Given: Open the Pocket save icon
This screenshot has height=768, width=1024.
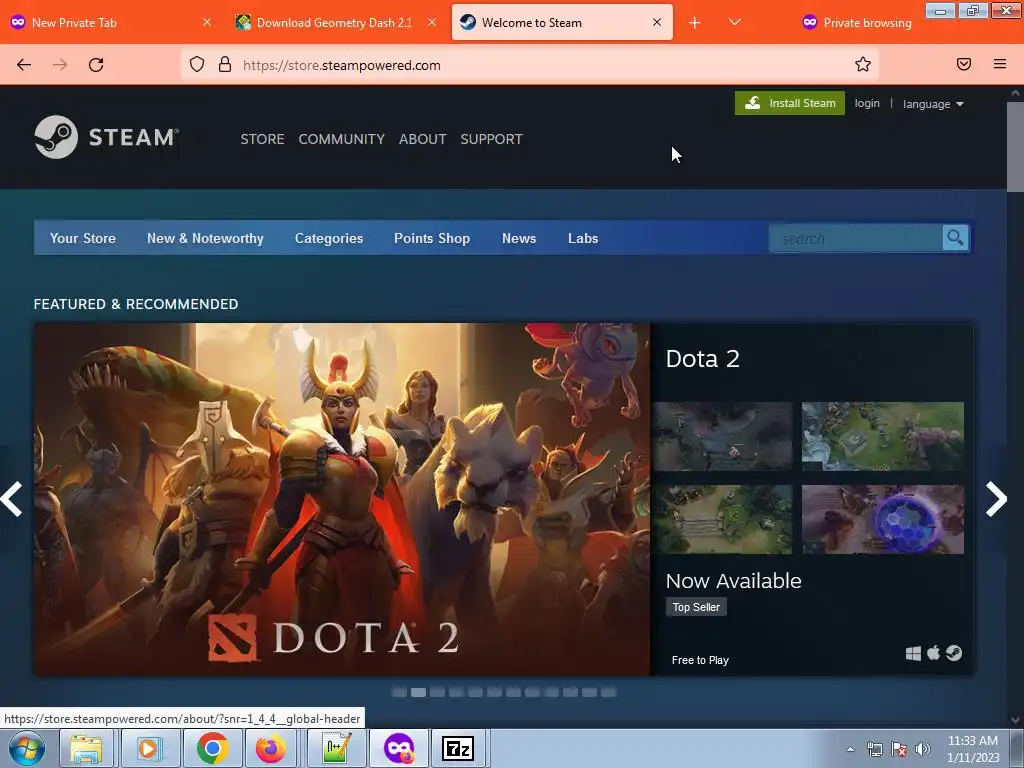Looking at the screenshot, I should 964,64.
